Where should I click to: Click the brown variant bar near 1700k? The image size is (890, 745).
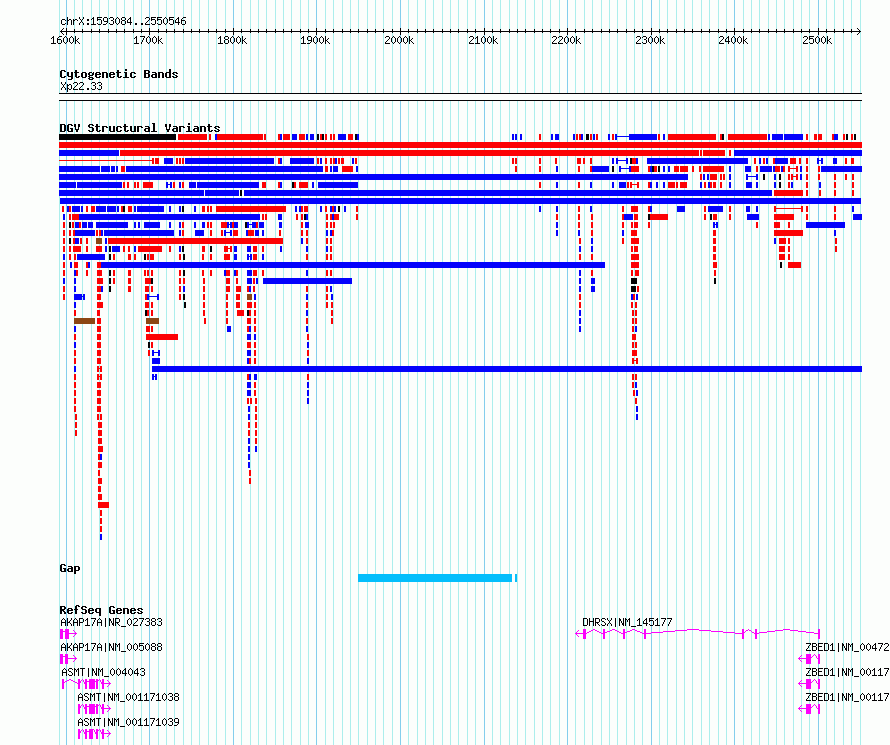(153, 321)
